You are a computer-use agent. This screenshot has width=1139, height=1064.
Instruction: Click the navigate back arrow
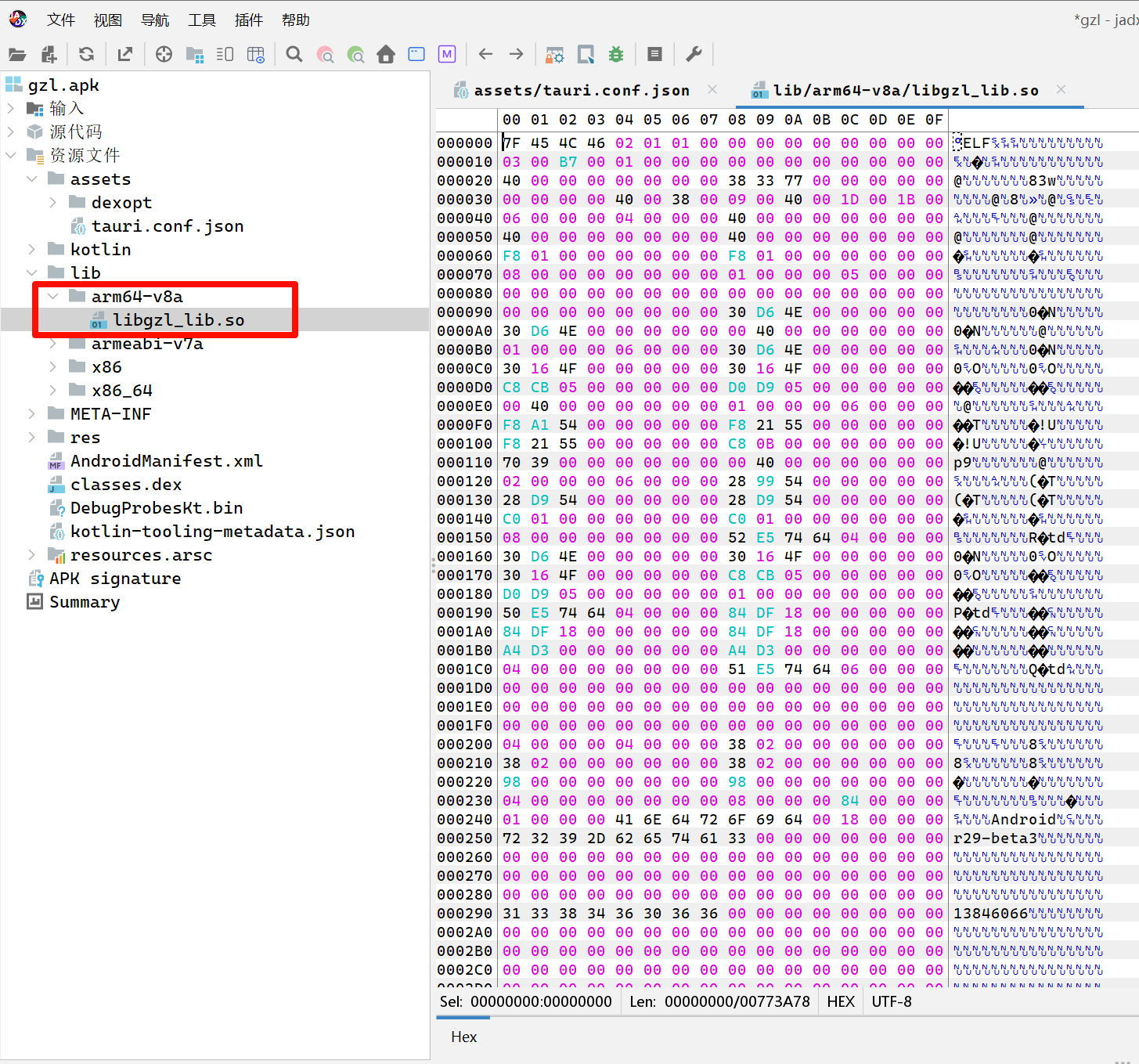click(485, 54)
